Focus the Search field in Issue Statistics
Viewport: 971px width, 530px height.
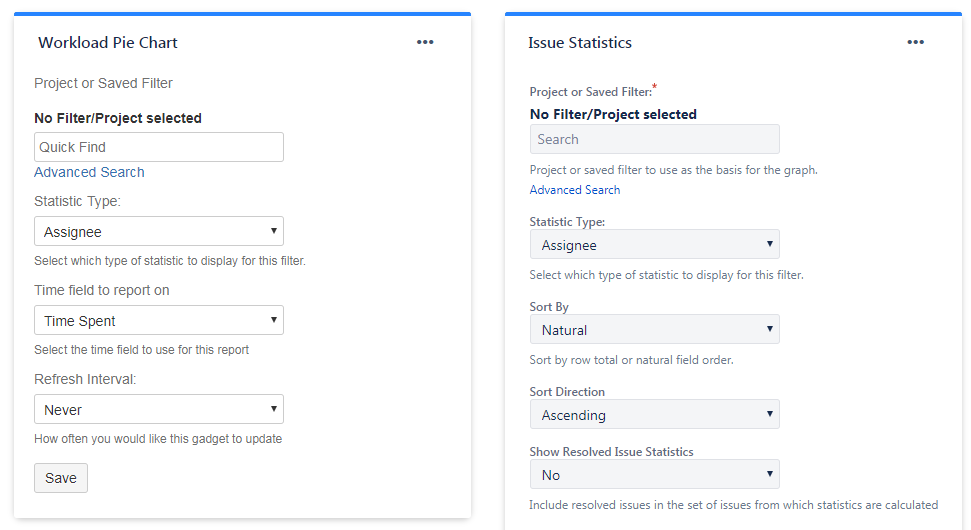pyautogui.click(x=654, y=139)
